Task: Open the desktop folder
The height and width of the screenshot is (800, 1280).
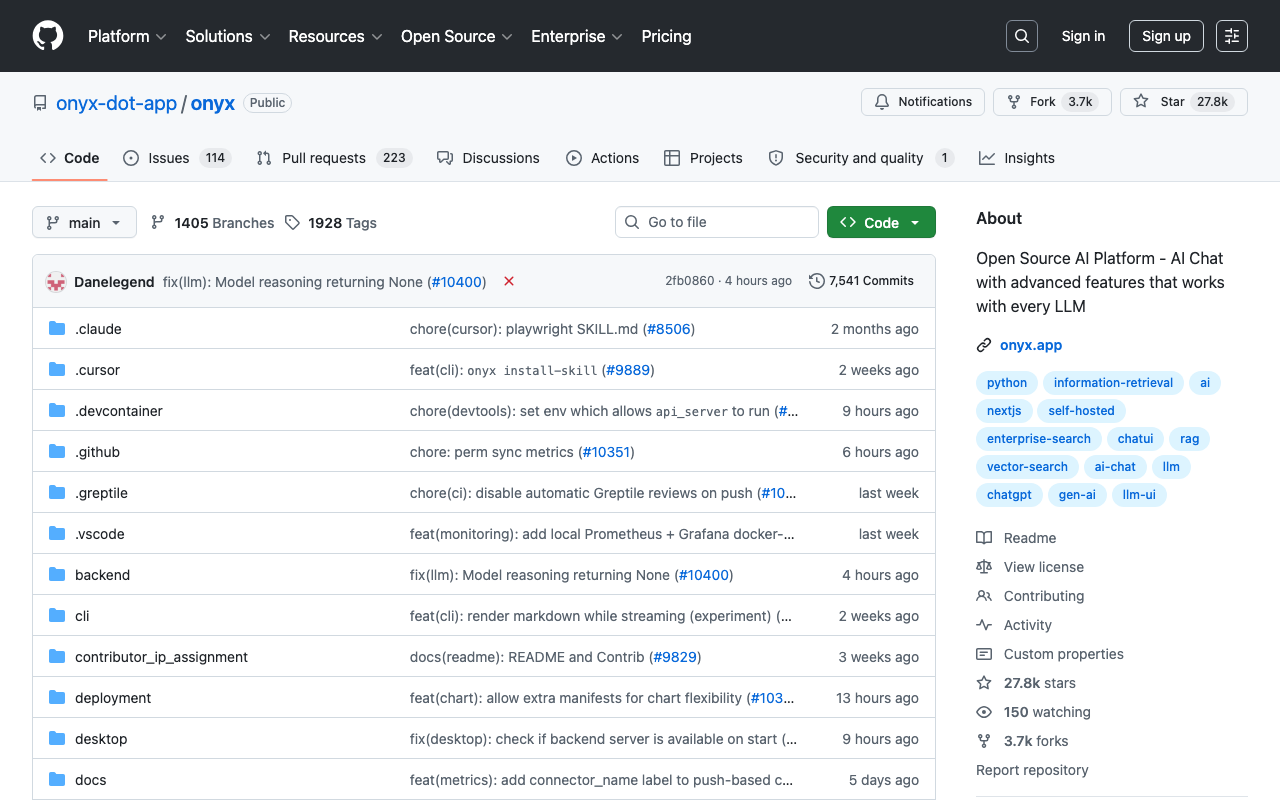Action: pyautogui.click(x=101, y=739)
